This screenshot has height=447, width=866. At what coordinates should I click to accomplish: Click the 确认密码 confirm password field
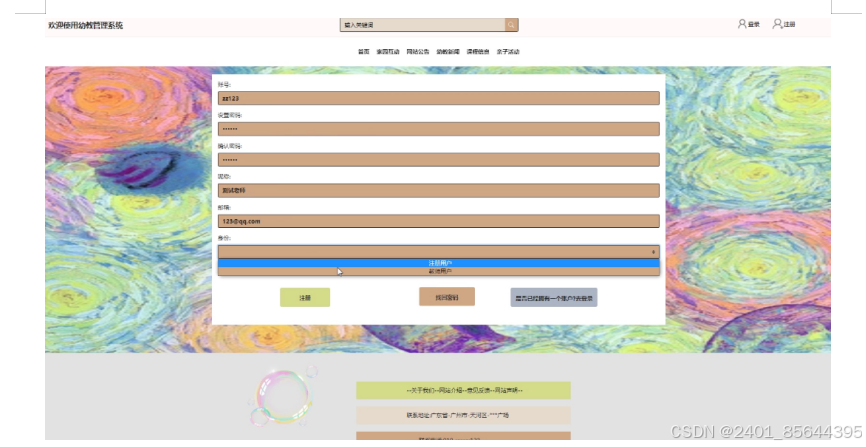click(439, 160)
